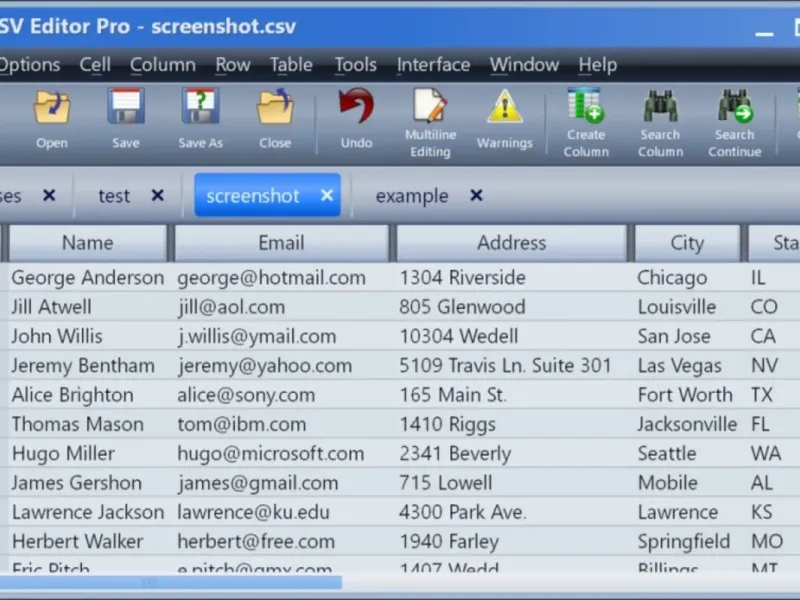This screenshot has height=600, width=800.
Task: Select the Thomas Mason name cell
Action: click(x=88, y=424)
